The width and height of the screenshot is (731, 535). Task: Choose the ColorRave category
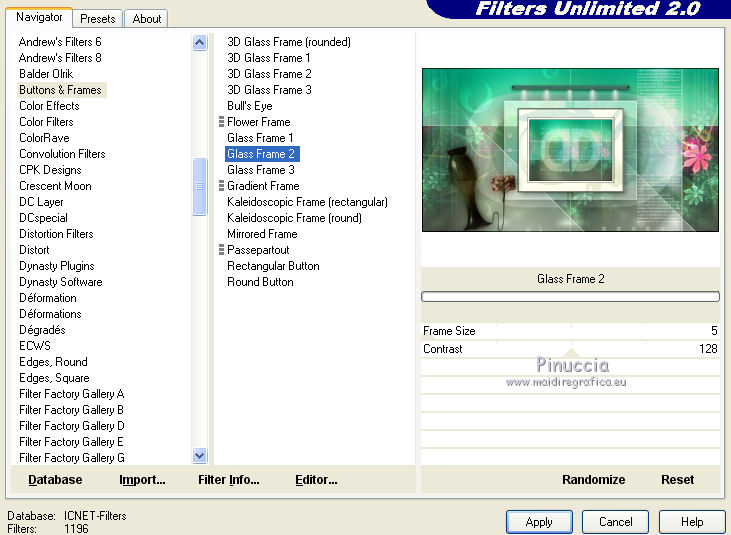coord(44,138)
